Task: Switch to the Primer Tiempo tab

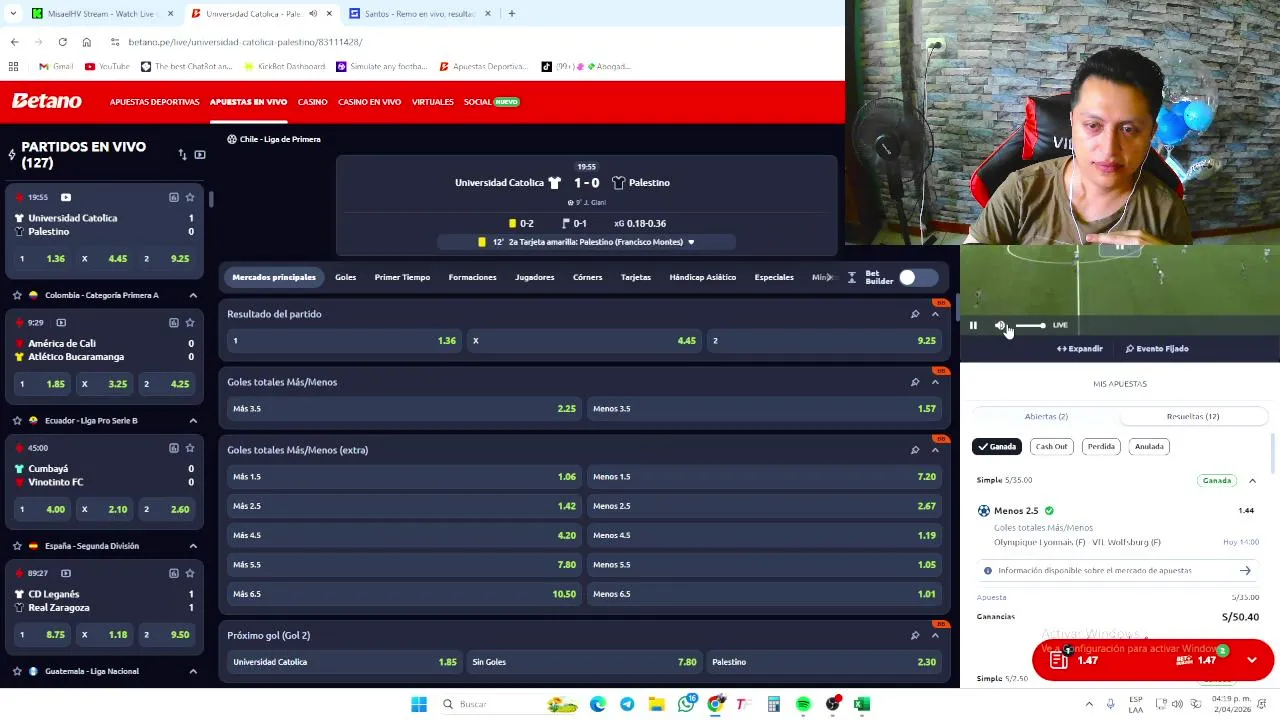Action: pos(402,277)
